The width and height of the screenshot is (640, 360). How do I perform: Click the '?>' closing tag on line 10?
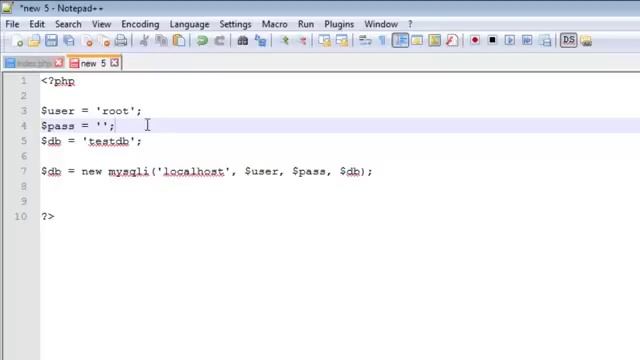tap(48, 216)
